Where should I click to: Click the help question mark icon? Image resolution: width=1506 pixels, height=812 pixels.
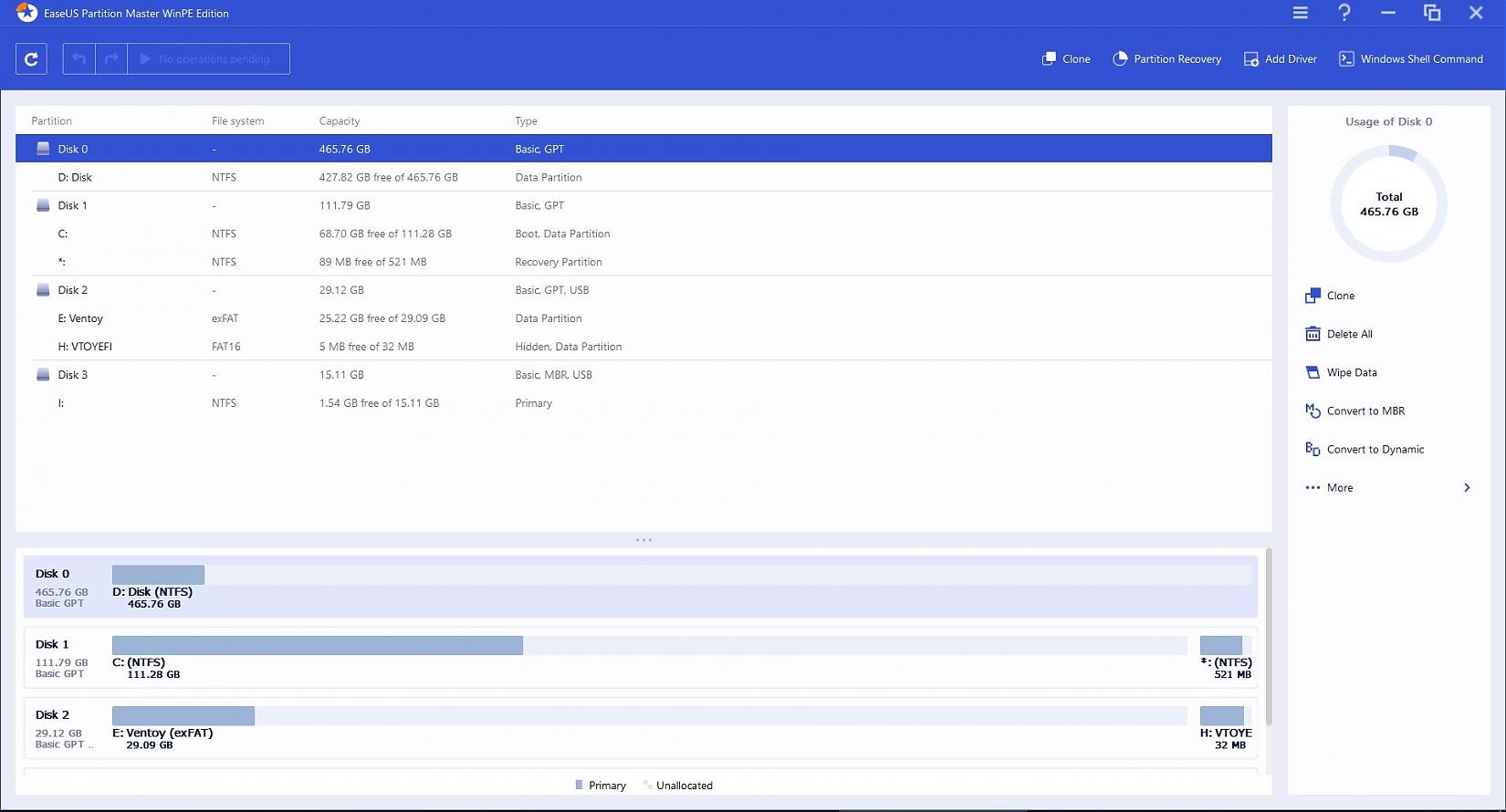point(1344,13)
